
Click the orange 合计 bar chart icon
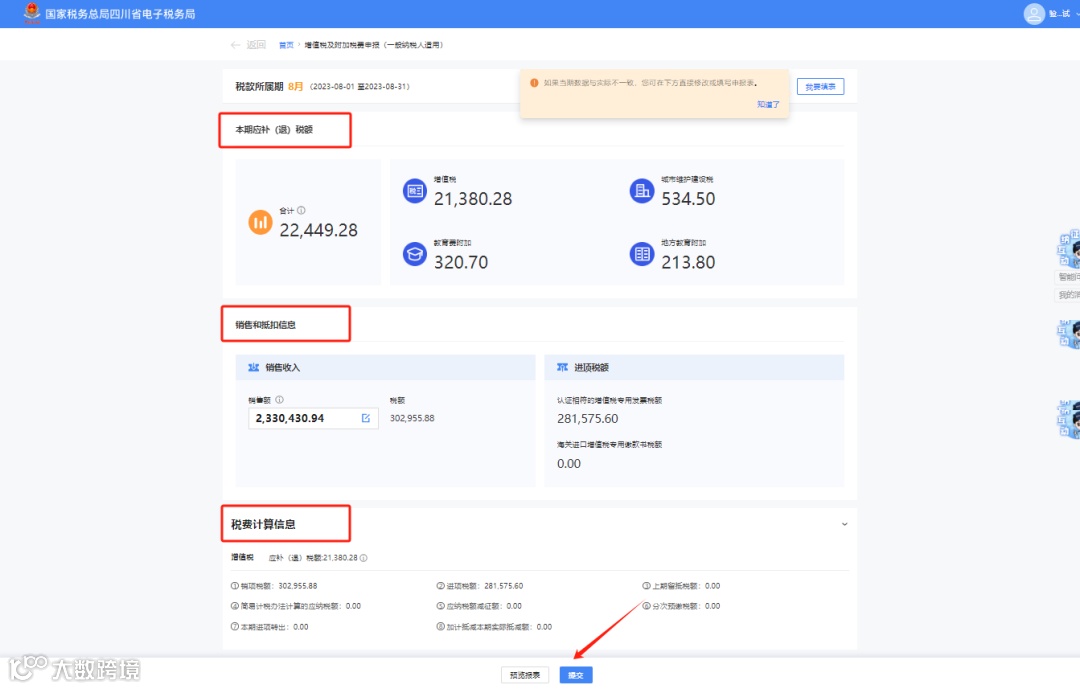(260, 223)
